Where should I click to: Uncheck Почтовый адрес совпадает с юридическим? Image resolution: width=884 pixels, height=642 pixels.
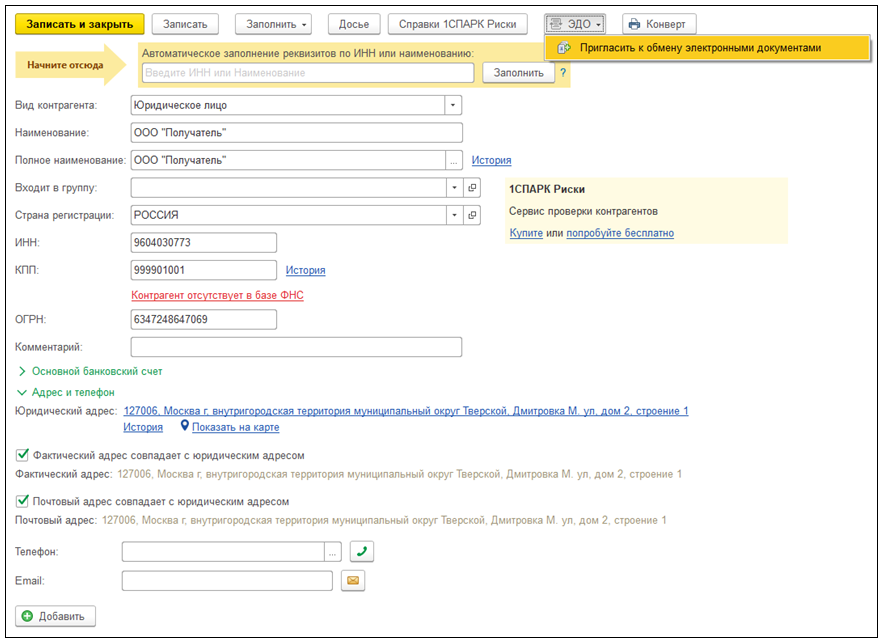tap(24, 502)
